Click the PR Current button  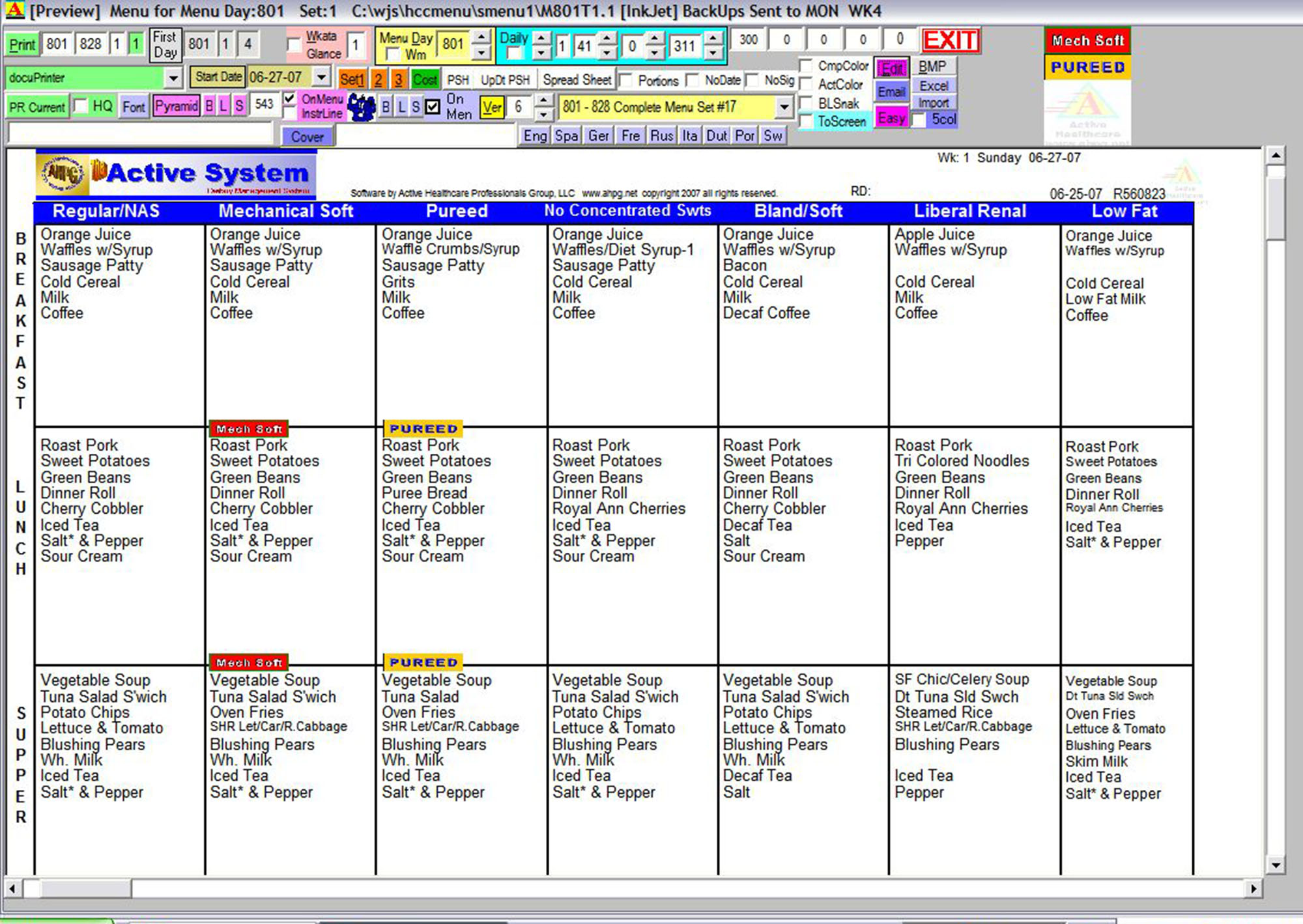[x=37, y=107]
